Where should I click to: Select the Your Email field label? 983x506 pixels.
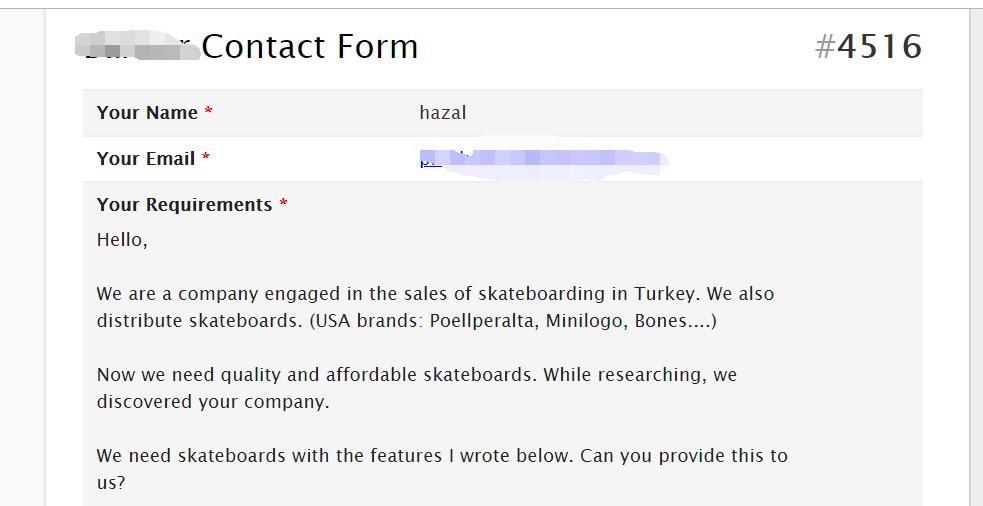pyautogui.click(x=145, y=159)
